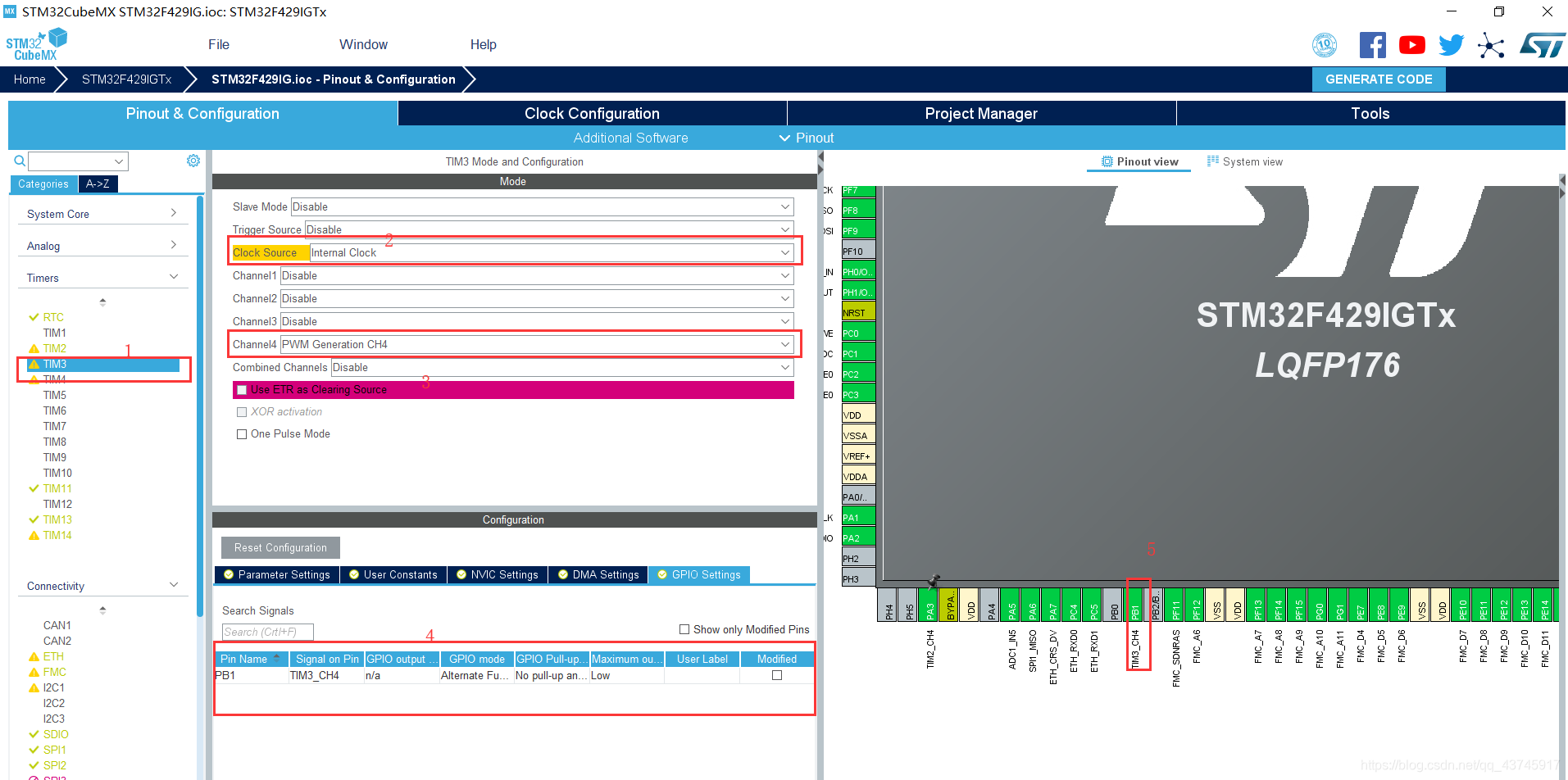Open the settings gear in the category panel
The height and width of the screenshot is (780, 1568).
pyautogui.click(x=193, y=161)
